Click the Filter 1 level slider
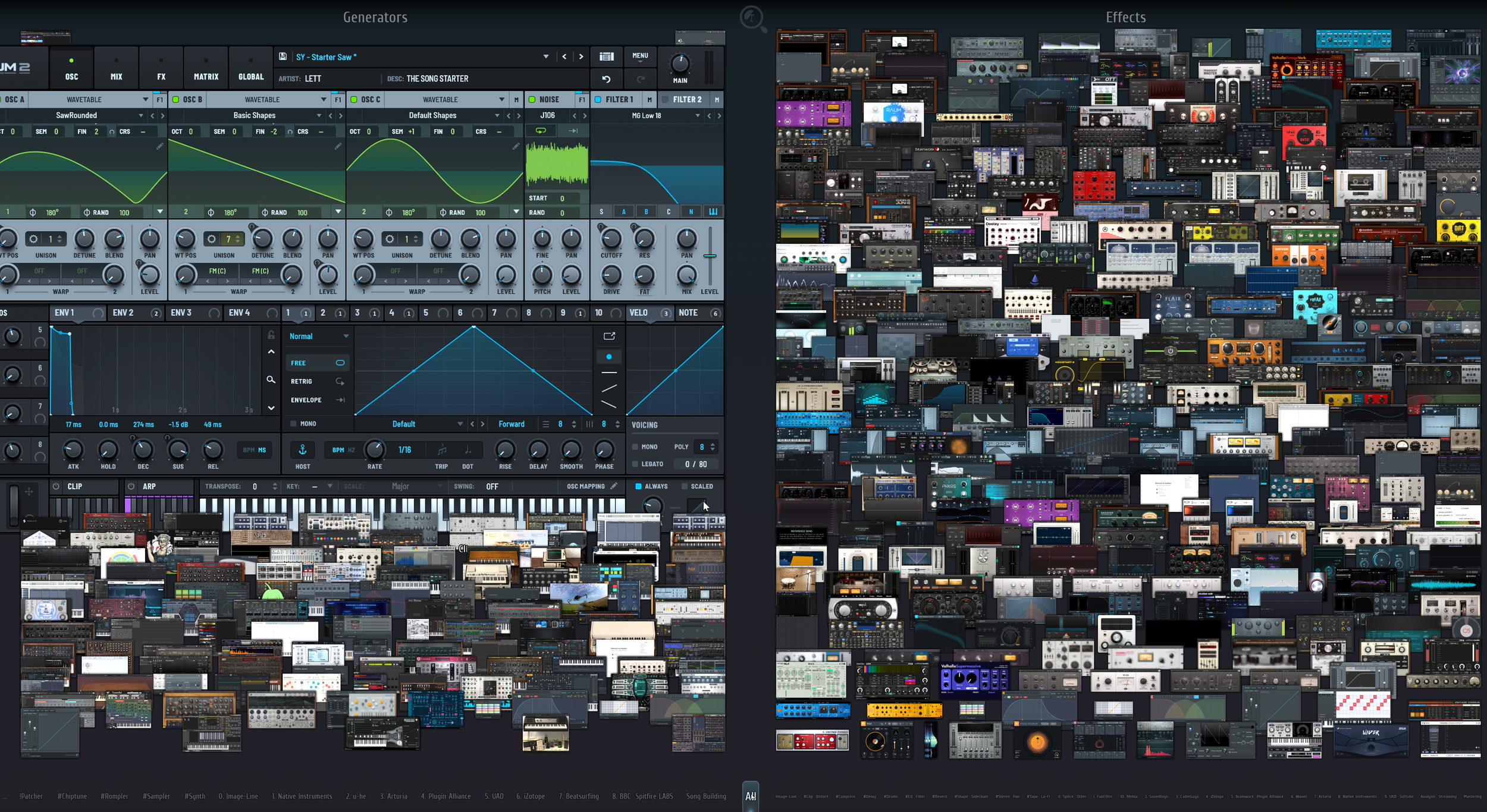The height and width of the screenshot is (812, 1487). coord(710,256)
